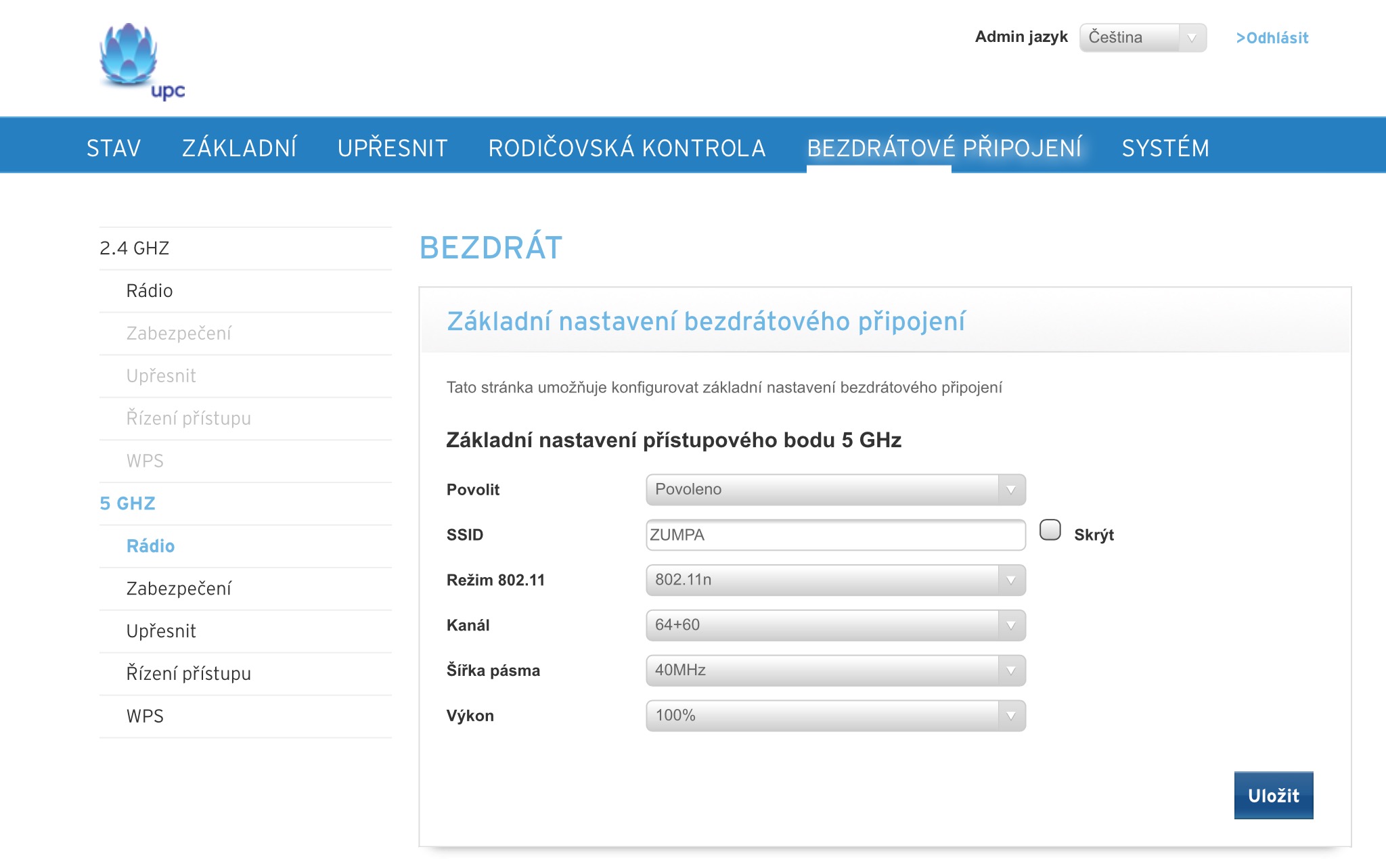Viewport: 1386px width, 868px height.
Task: Click the description text 'Tato stránka umožňuje konfigurovat…'
Action: 724,388
